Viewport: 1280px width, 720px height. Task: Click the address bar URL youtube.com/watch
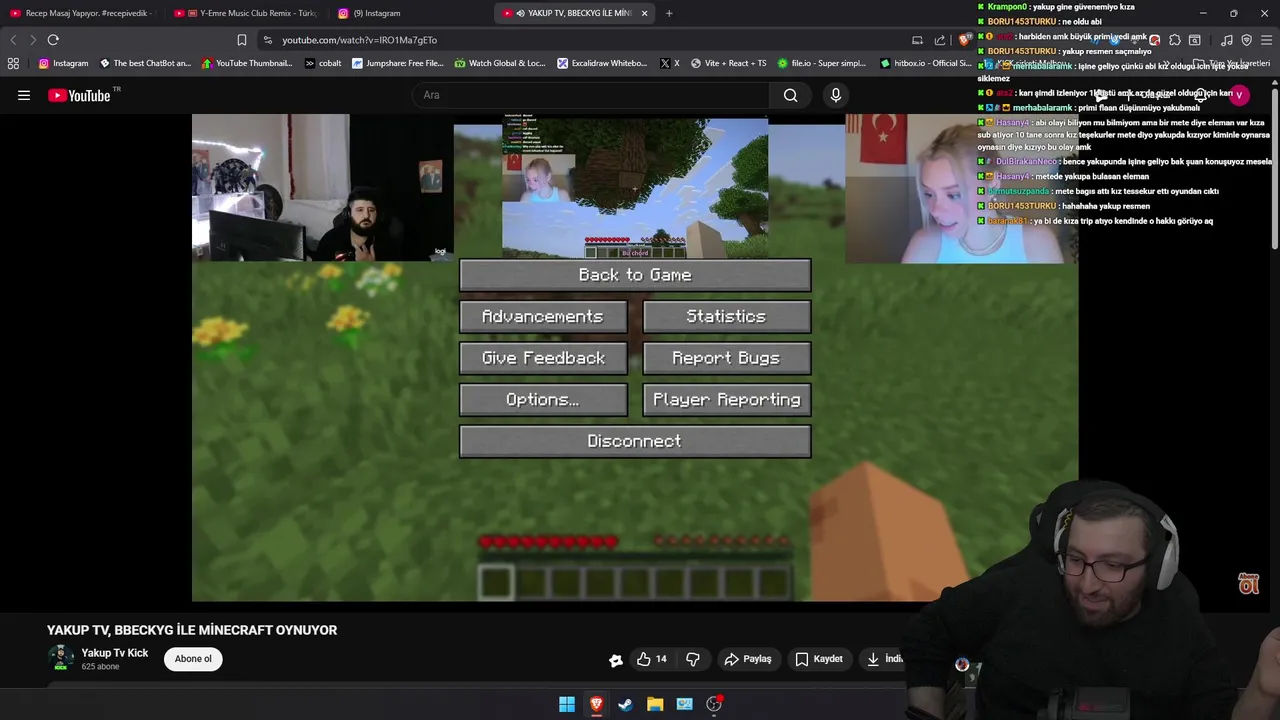[x=359, y=40]
